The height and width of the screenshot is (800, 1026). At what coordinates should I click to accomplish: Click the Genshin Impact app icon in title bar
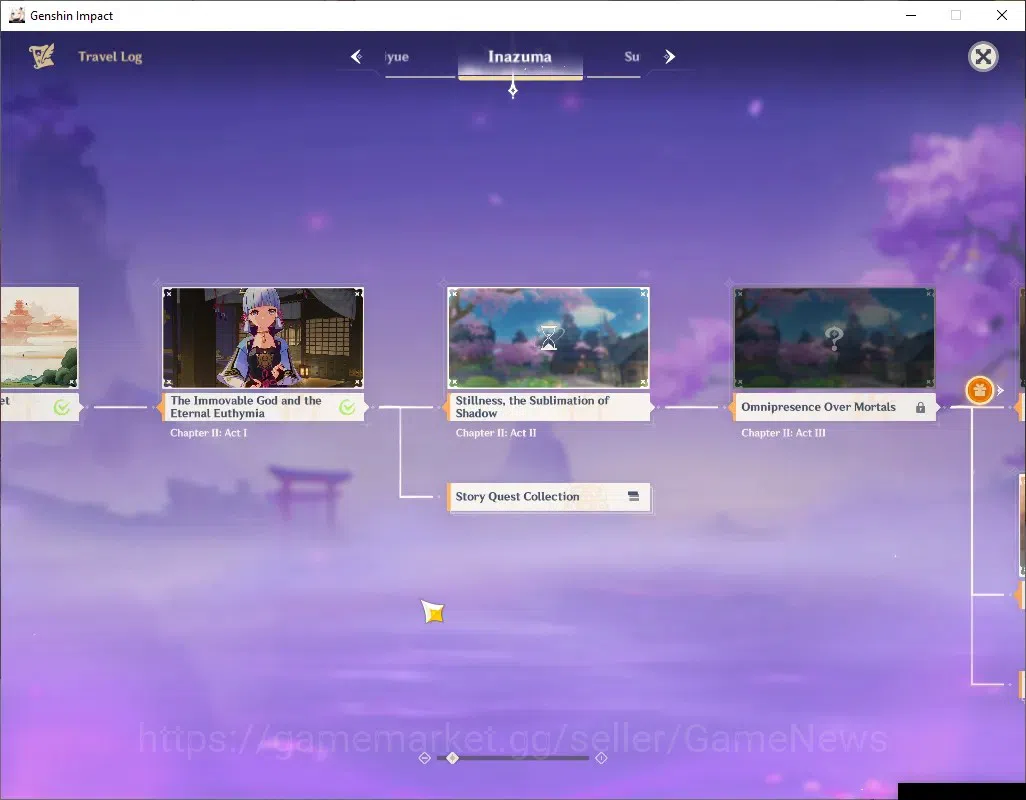[16, 15]
